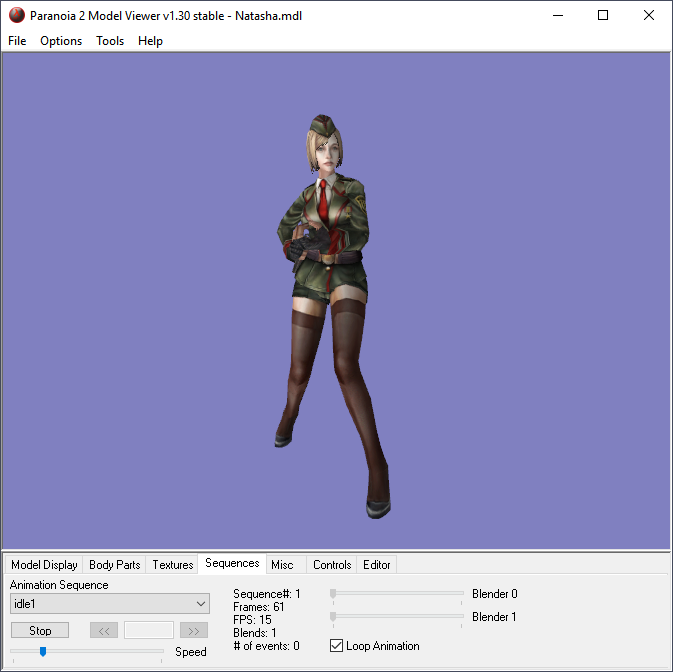The height and width of the screenshot is (672, 673).
Task: Click the 'Sequence#: 1' text
Action: (267, 594)
